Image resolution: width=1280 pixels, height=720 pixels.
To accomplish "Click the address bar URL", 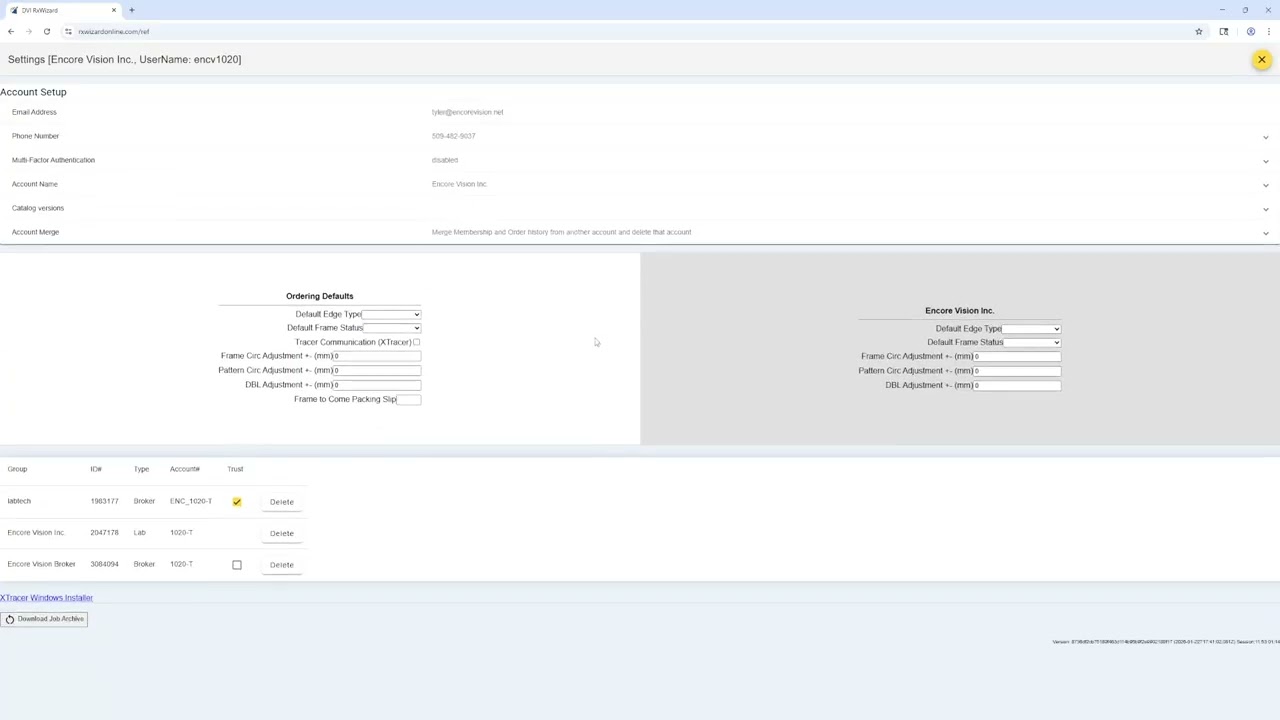I will point(114,31).
